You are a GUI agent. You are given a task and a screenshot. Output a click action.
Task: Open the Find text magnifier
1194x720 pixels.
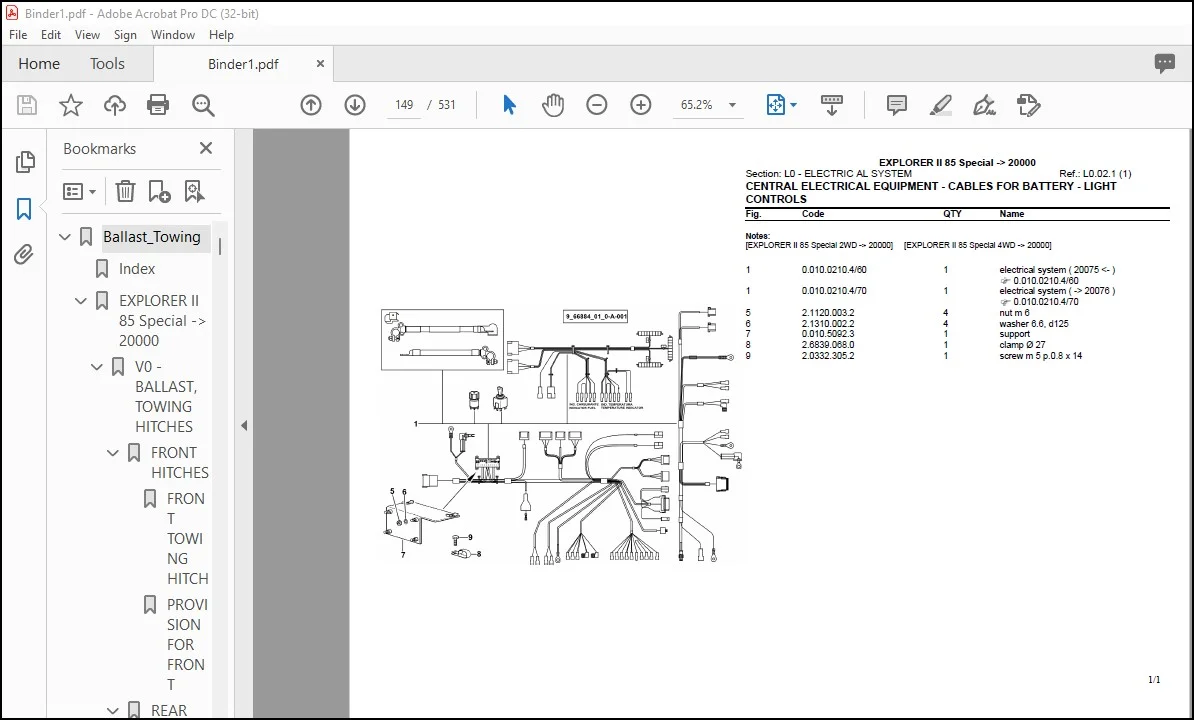point(203,105)
